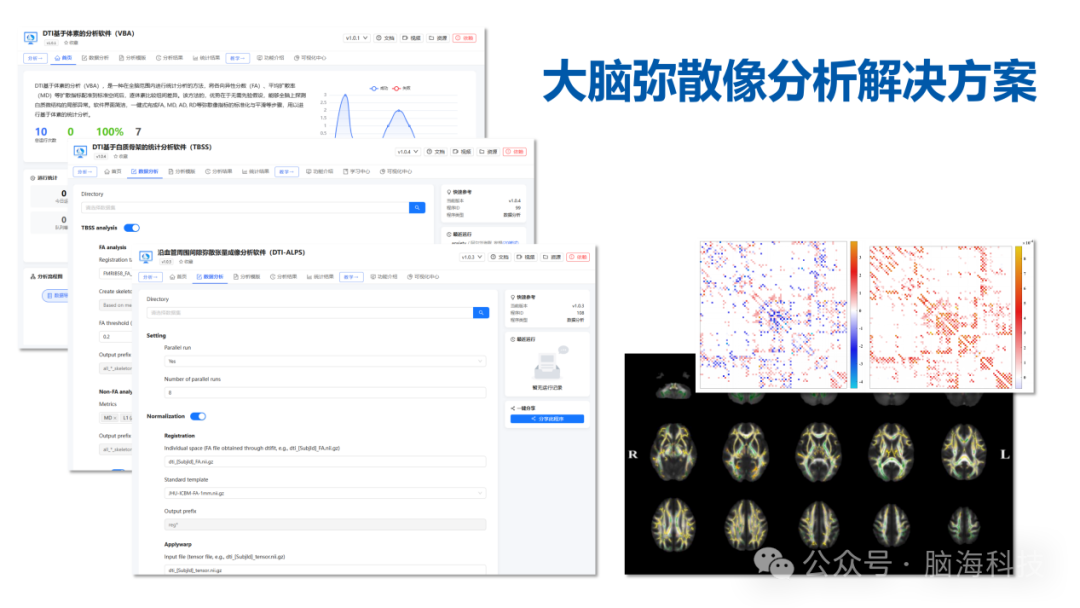The image size is (1080, 608).
Task: Open the document button in VBA header
Action: pyautogui.click(x=386, y=38)
